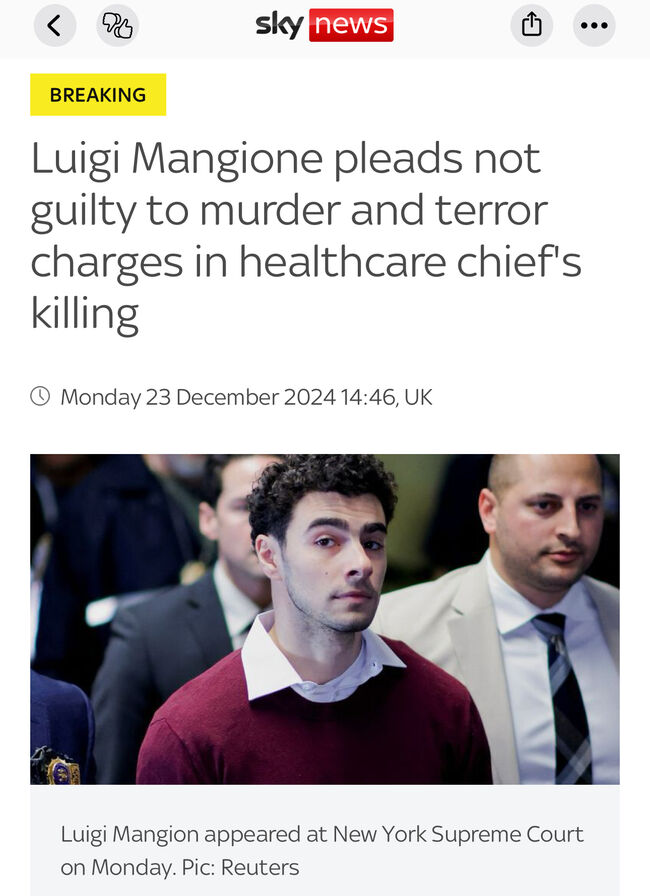Open the thumbs up/down feedback icon

117,26
